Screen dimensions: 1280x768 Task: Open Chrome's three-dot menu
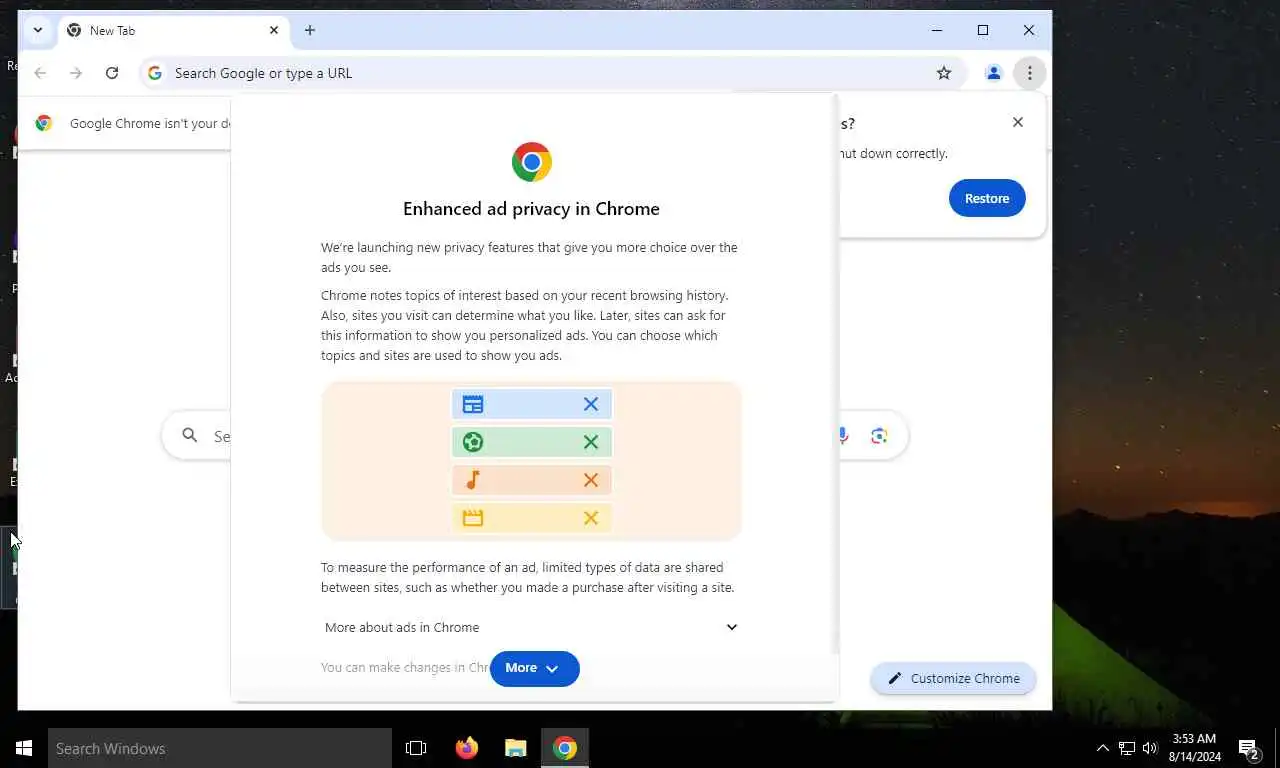(1029, 73)
